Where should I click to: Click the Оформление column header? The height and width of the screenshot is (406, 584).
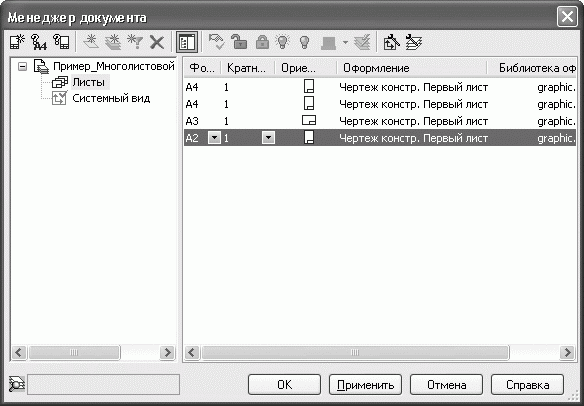[412, 68]
